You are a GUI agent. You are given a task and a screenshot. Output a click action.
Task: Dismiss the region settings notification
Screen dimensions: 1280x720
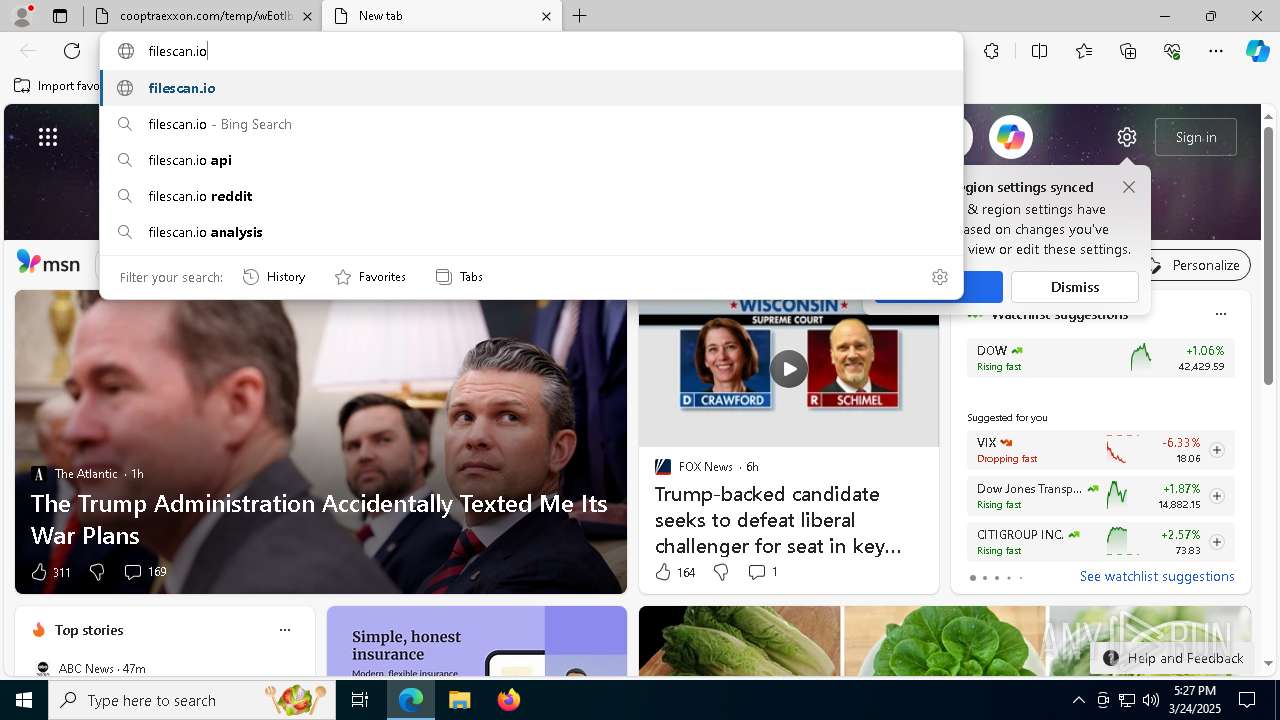[1075, 287]
